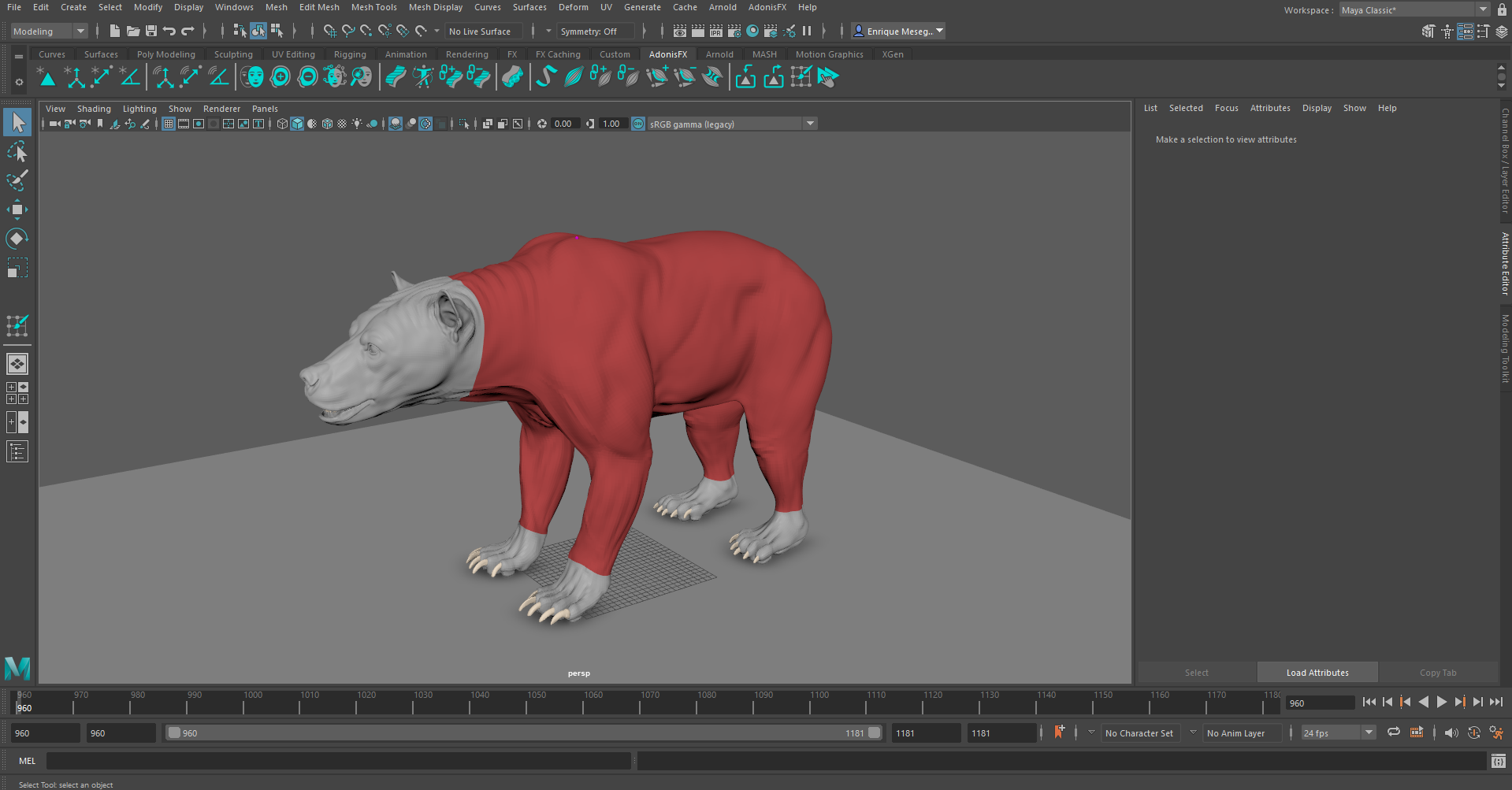Open the Deform menu
1512x790 pixels.
[573, 7]
